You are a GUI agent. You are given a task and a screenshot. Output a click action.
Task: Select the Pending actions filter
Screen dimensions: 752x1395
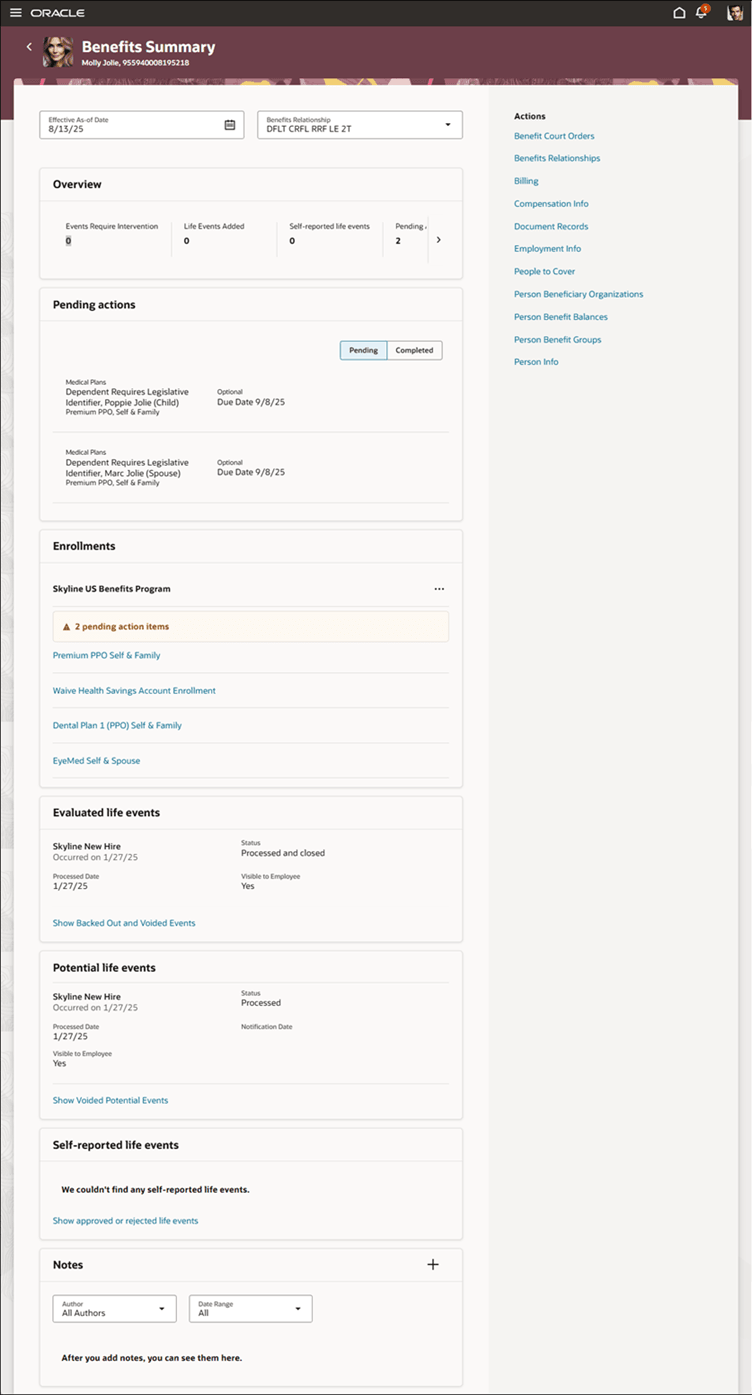point(363,350)
